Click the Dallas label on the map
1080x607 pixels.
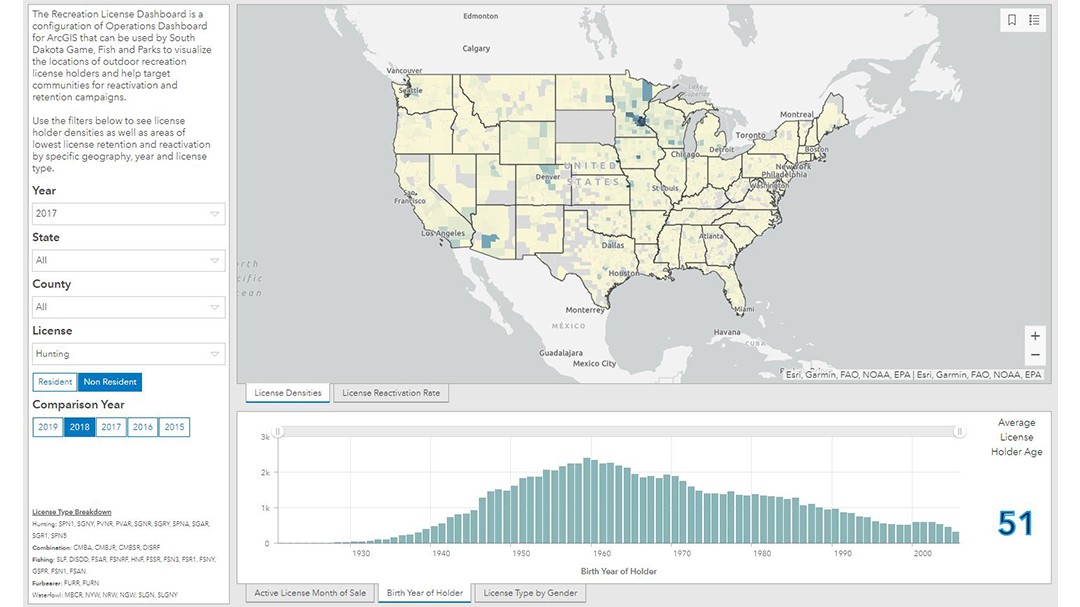(x=613, y=245)
